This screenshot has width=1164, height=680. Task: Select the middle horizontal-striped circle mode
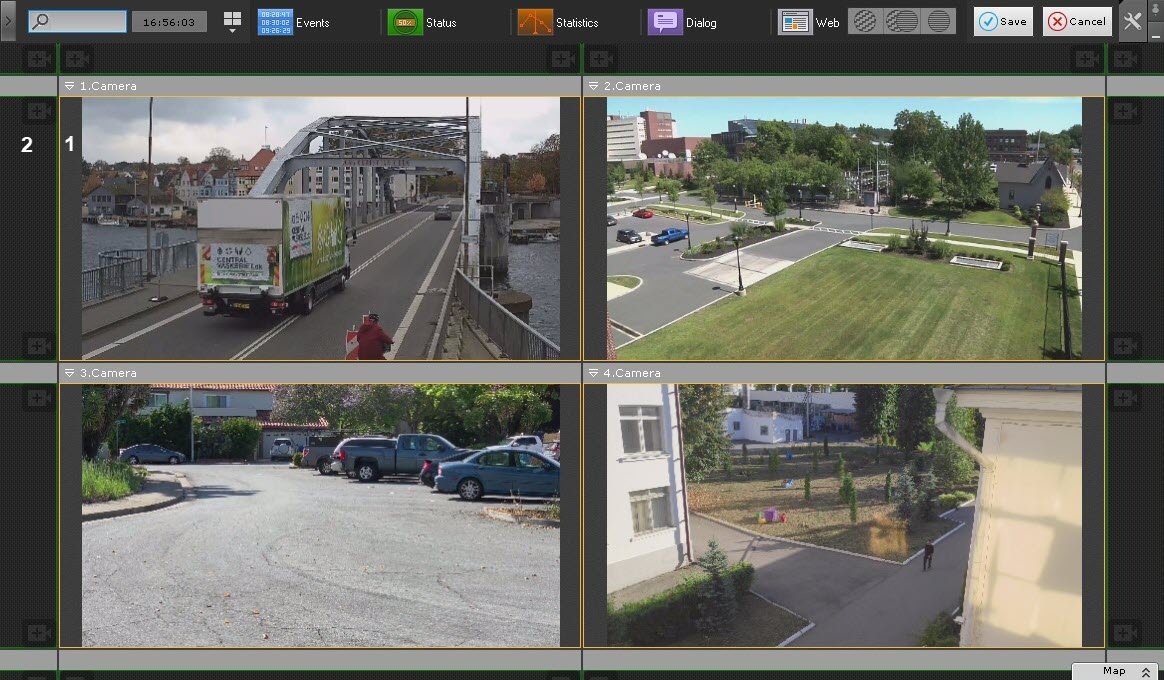pos(901,21)
